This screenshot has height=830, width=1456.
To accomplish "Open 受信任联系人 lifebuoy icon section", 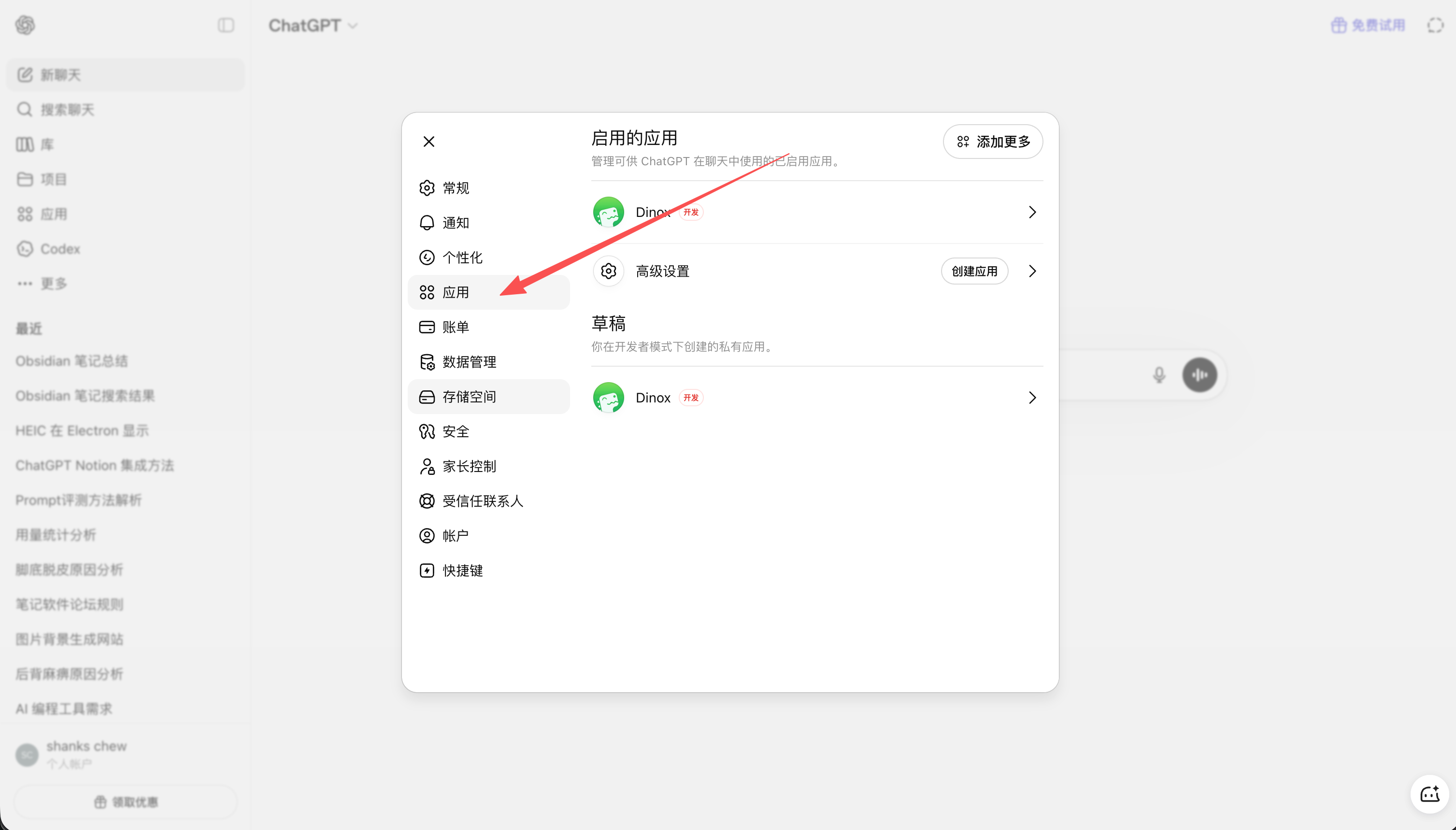I will pos(488,501).
